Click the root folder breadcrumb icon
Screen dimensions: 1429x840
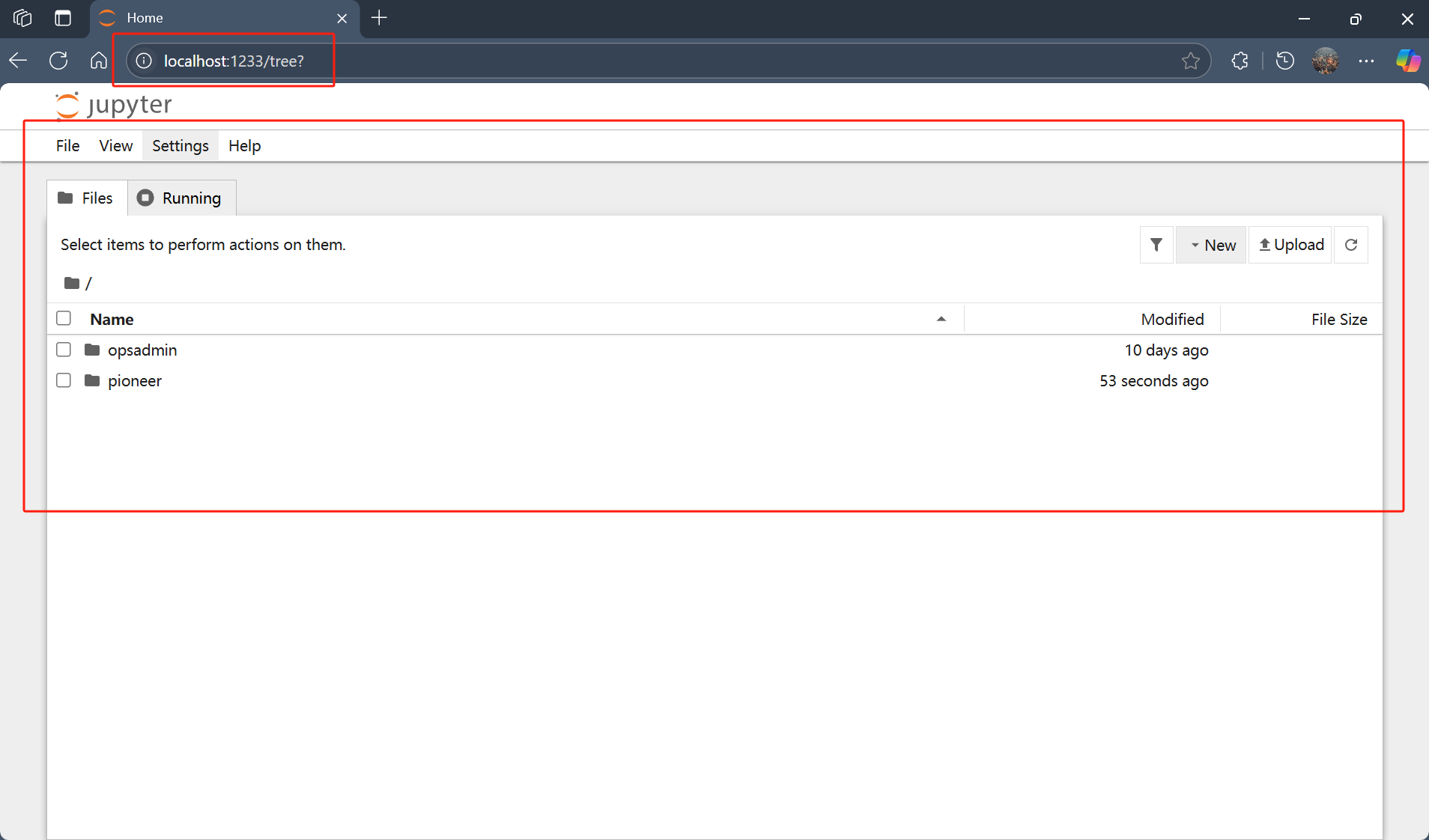tap(72, 283)
